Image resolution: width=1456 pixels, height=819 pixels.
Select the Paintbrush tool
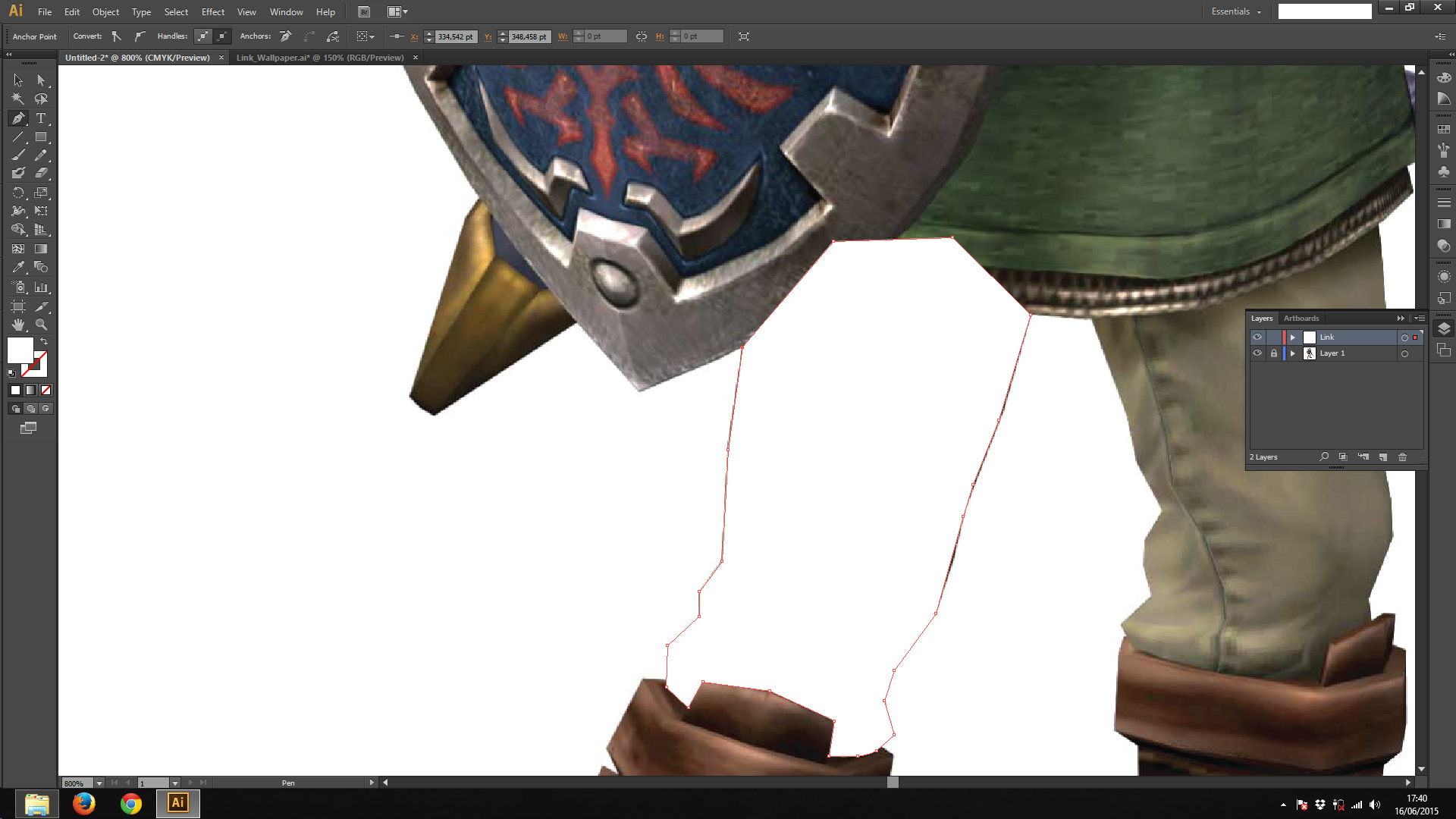tap(18, 155)
